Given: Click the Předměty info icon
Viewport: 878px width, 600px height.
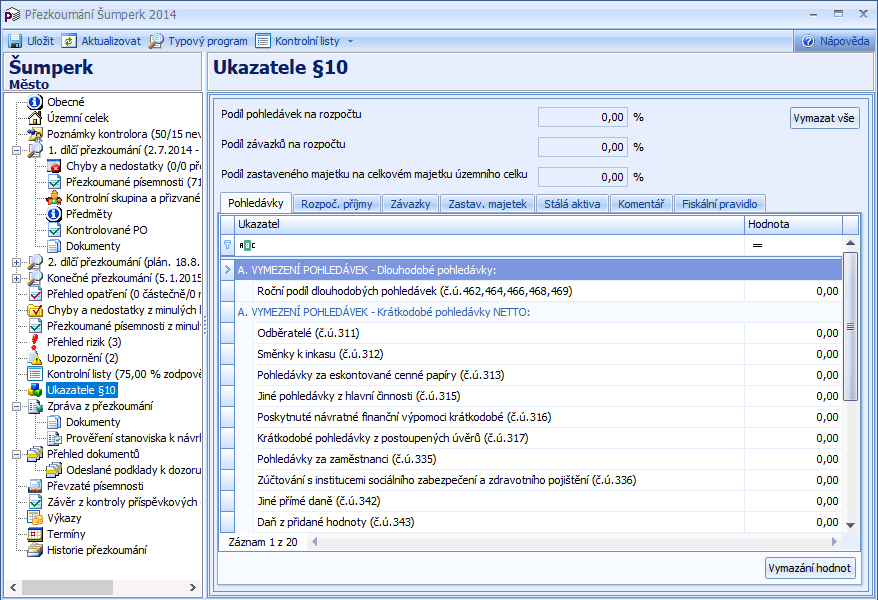Looking at the screenshot, I should (x=54, y=214).
